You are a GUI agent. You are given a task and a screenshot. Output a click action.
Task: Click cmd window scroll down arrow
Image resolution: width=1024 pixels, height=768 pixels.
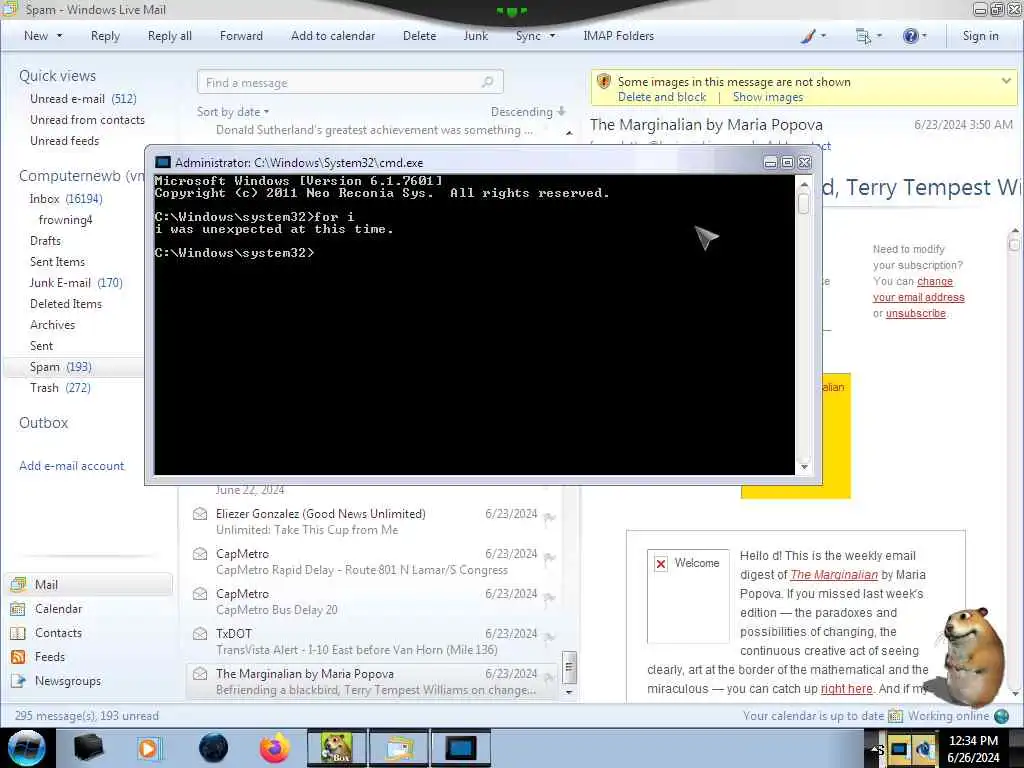tap(804, 467)
